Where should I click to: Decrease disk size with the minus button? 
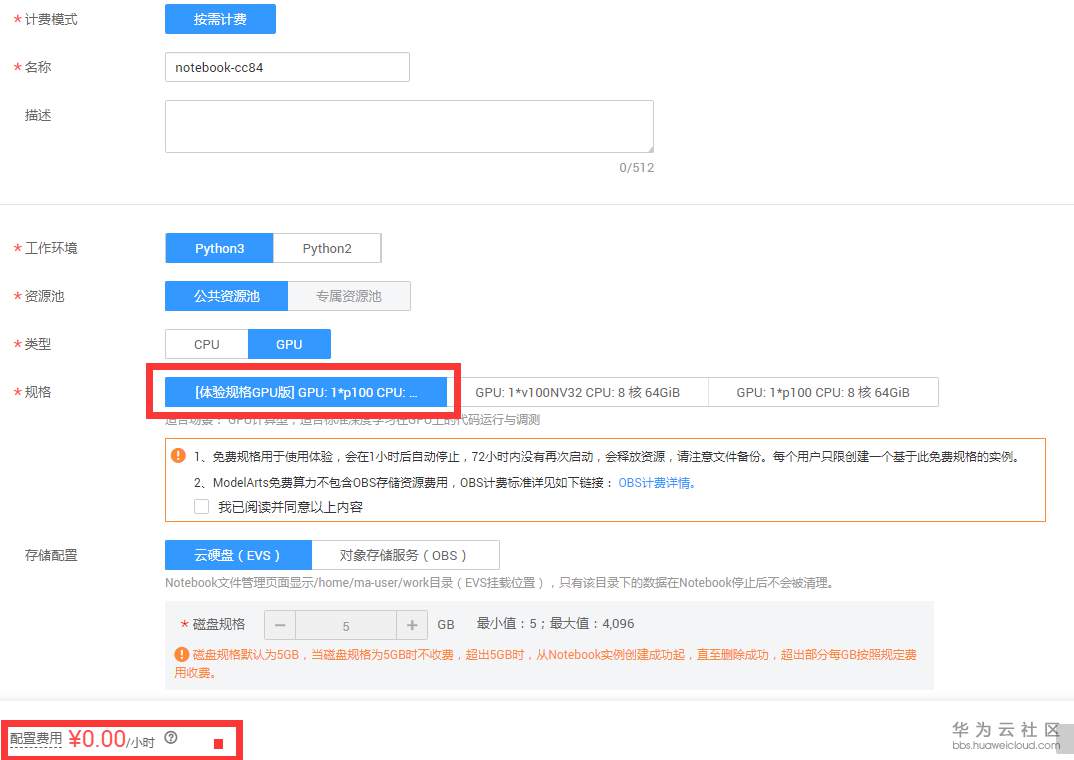pyautogui.click(x=279, y=625)
